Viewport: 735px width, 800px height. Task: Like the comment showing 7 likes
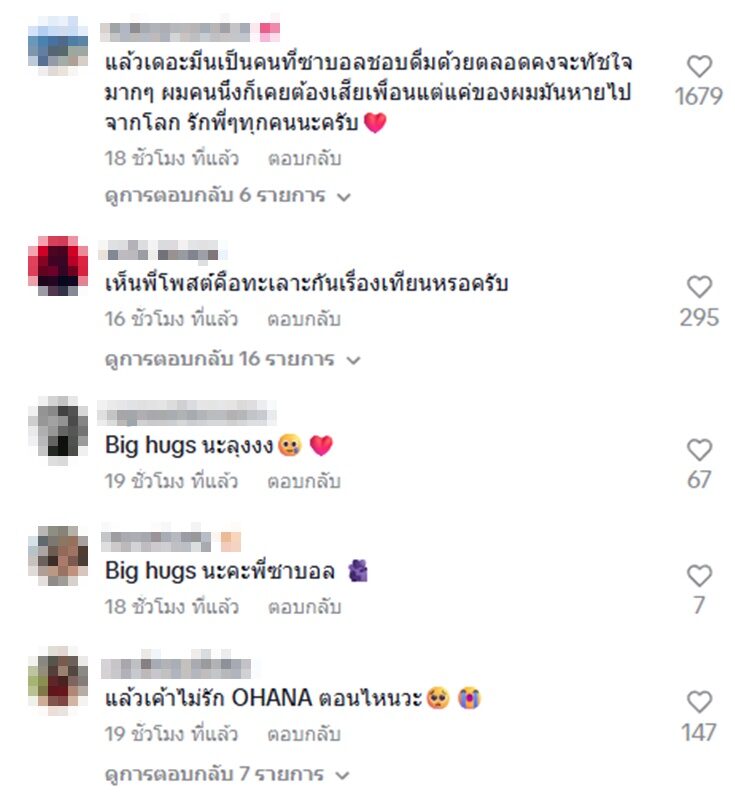699,576
